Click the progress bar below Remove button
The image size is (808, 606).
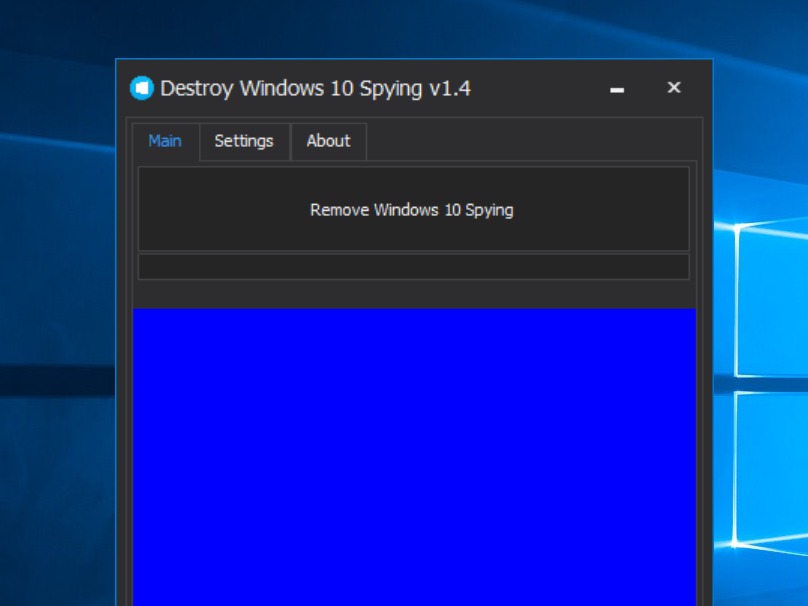coord(413,266)
